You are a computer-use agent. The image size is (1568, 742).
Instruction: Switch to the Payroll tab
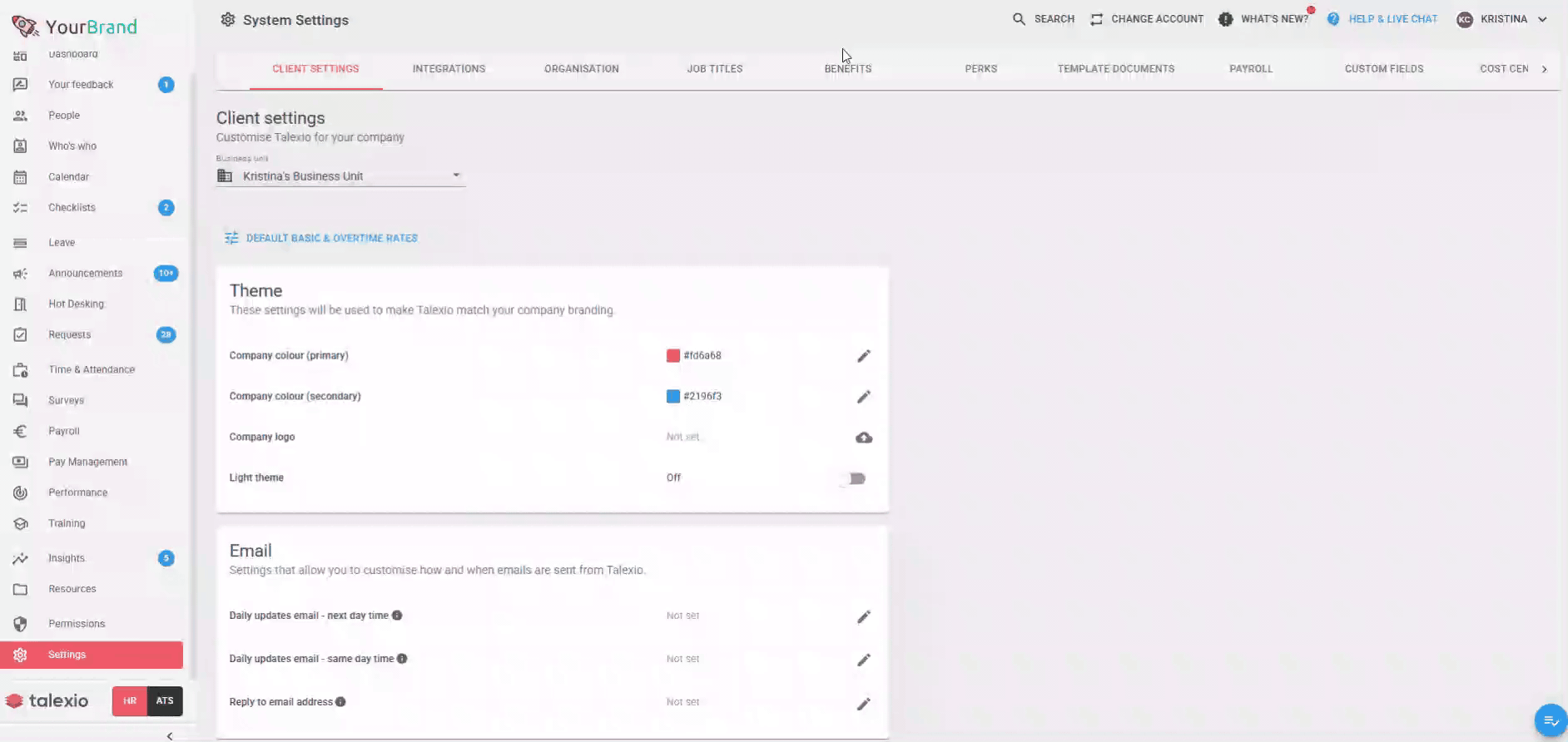click(x=1251, y=69)
